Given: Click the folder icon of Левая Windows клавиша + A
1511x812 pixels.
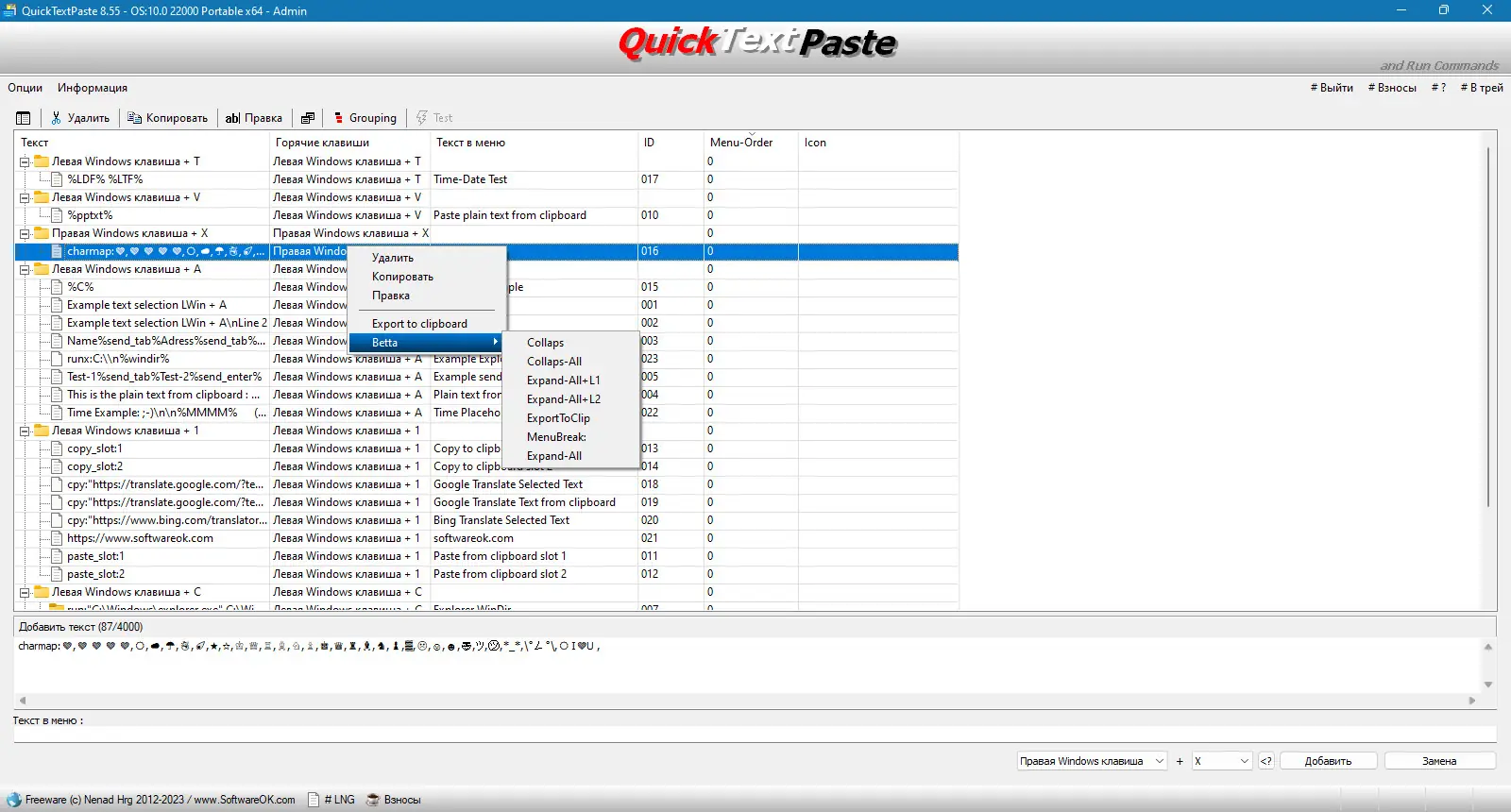Looking at the screenshot, I should tap(42, 269).
